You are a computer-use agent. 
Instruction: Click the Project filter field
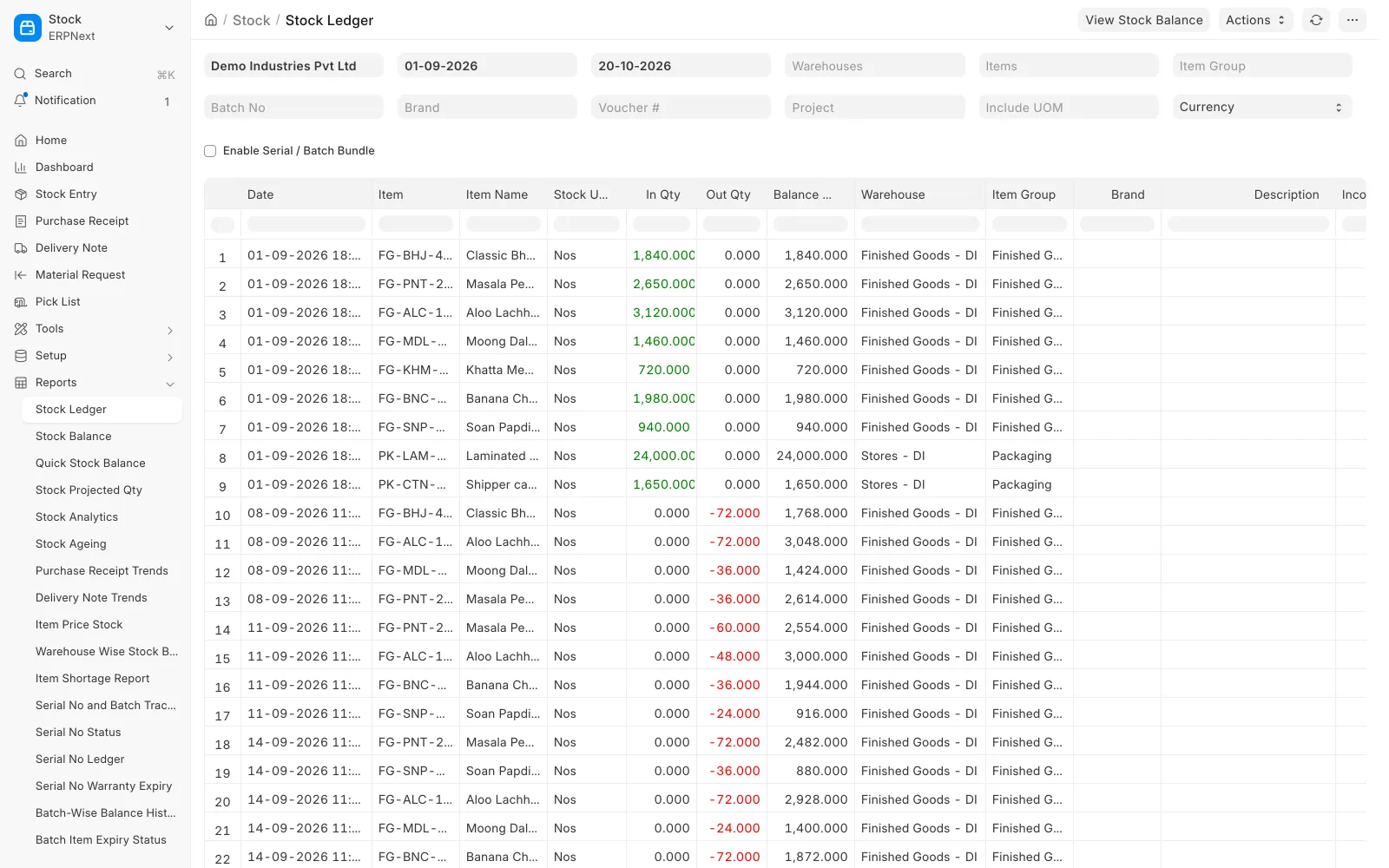tap(875, 108)
